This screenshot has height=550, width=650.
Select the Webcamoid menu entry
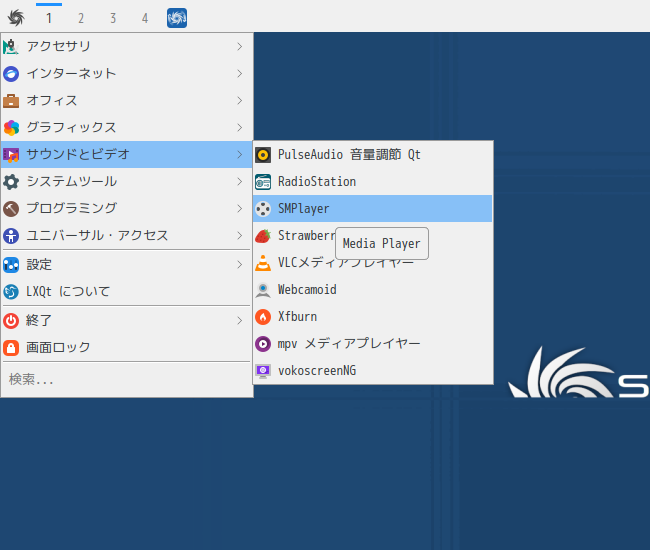372,290
